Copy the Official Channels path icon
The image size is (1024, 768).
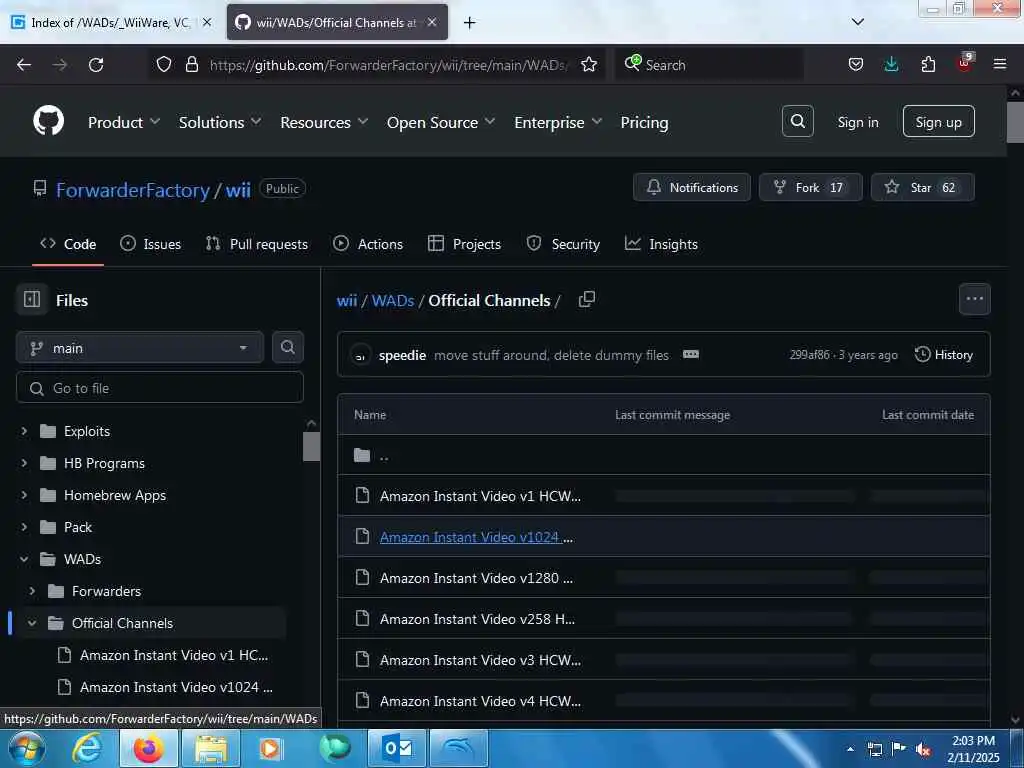[x=586, y=299]
